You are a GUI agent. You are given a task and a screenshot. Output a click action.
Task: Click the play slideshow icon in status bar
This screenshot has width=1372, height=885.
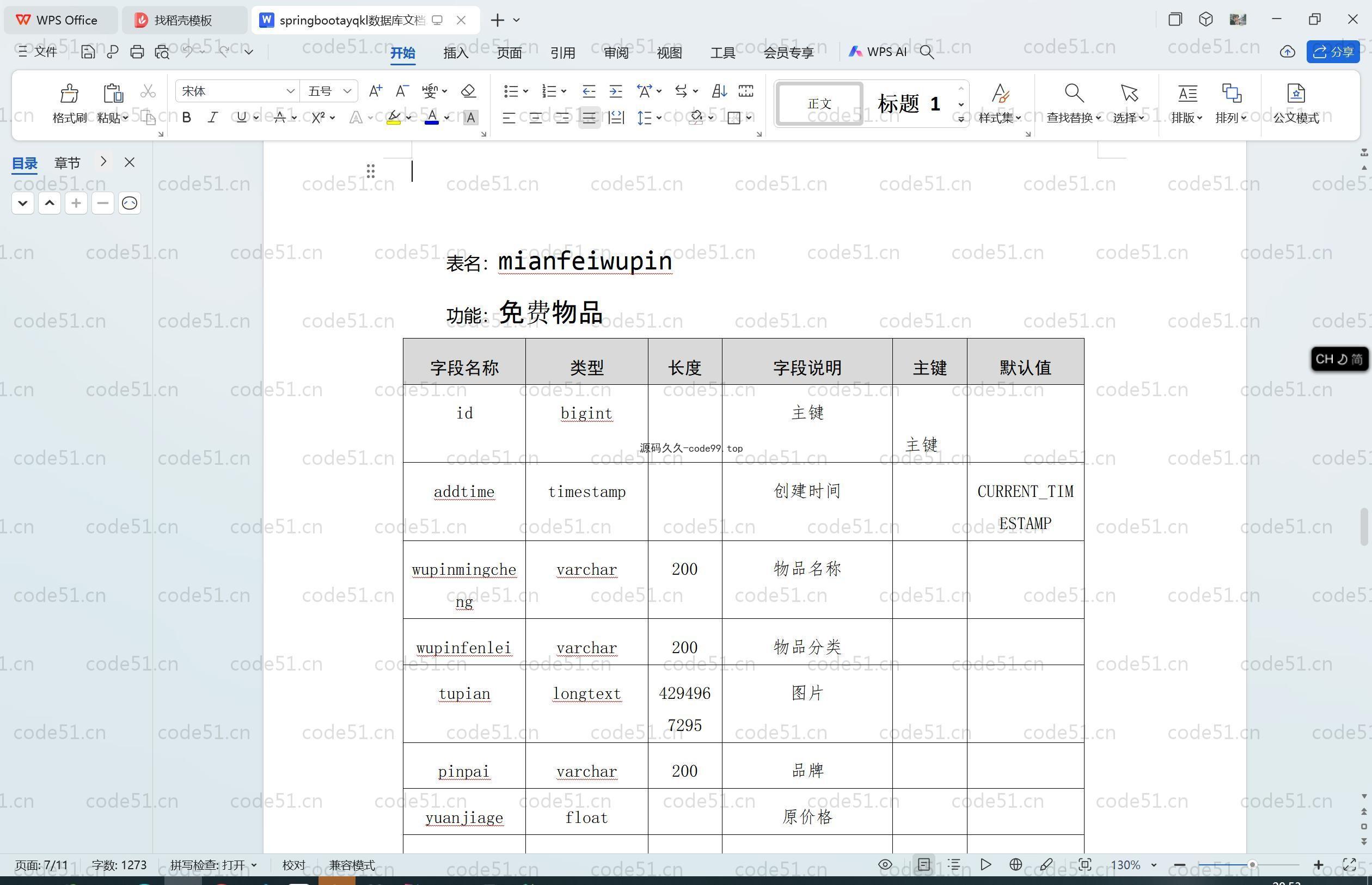(x=985, y=864)
